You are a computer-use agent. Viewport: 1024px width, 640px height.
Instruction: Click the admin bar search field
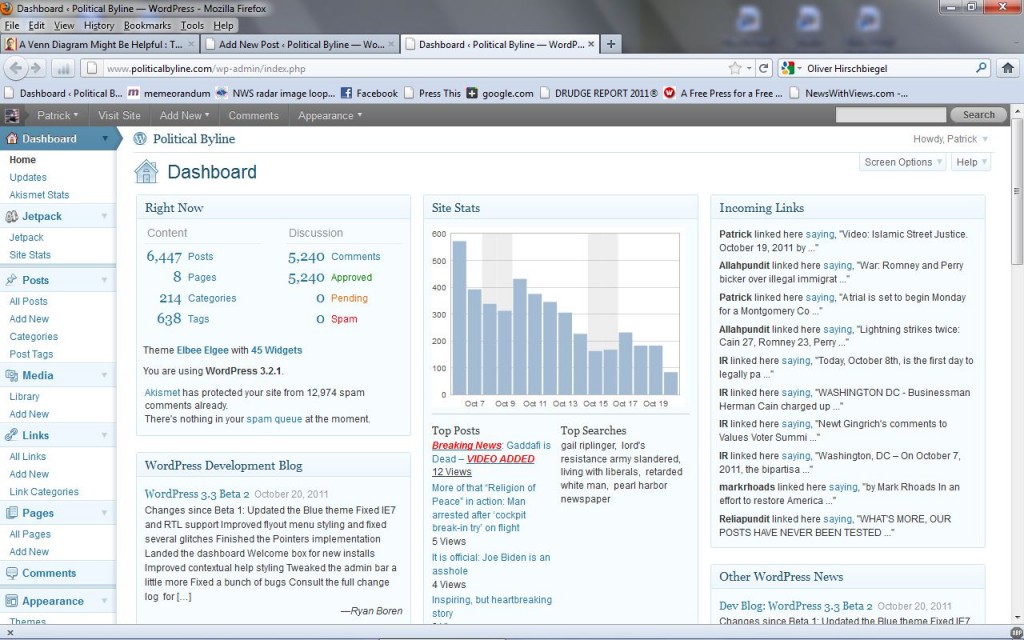point(890,115)
